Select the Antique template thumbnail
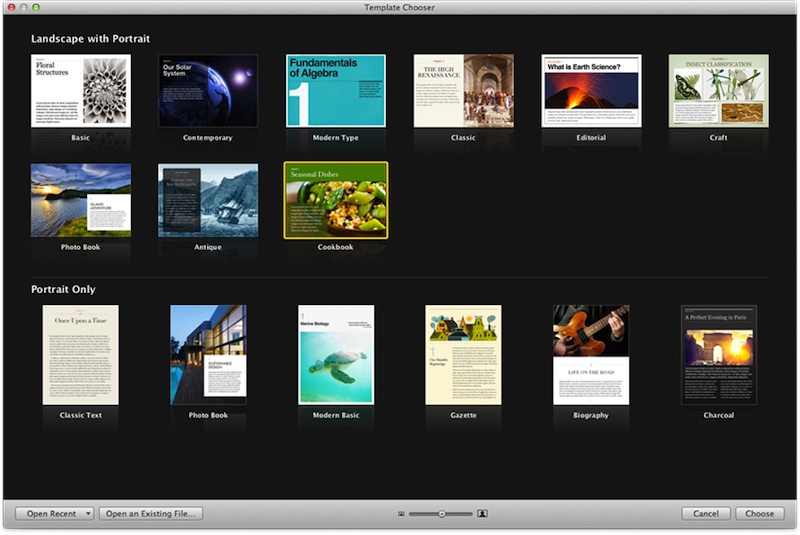The image size is (800, 535). click(x=208, y=201)
